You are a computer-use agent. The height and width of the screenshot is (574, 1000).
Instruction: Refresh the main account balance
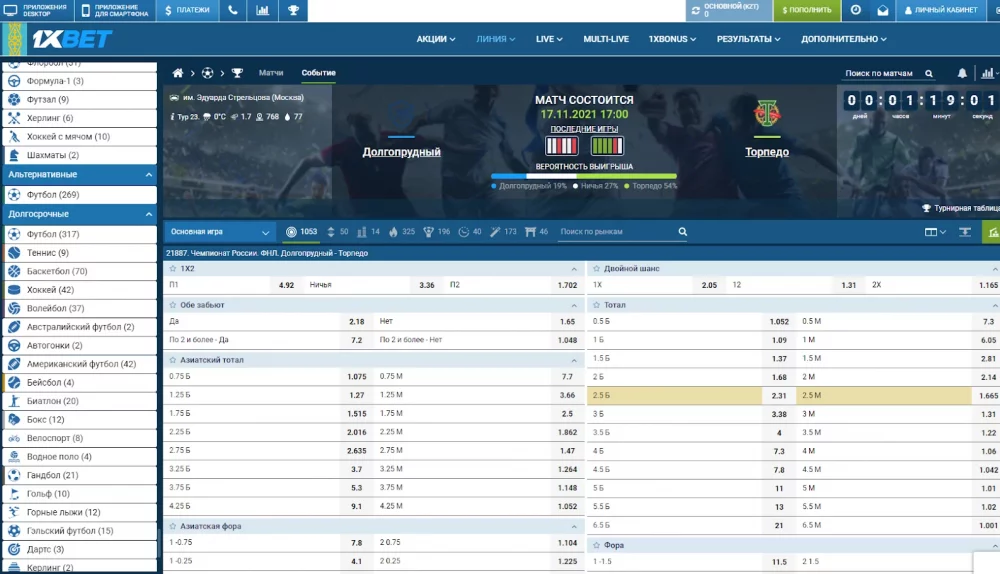(695, 10)
